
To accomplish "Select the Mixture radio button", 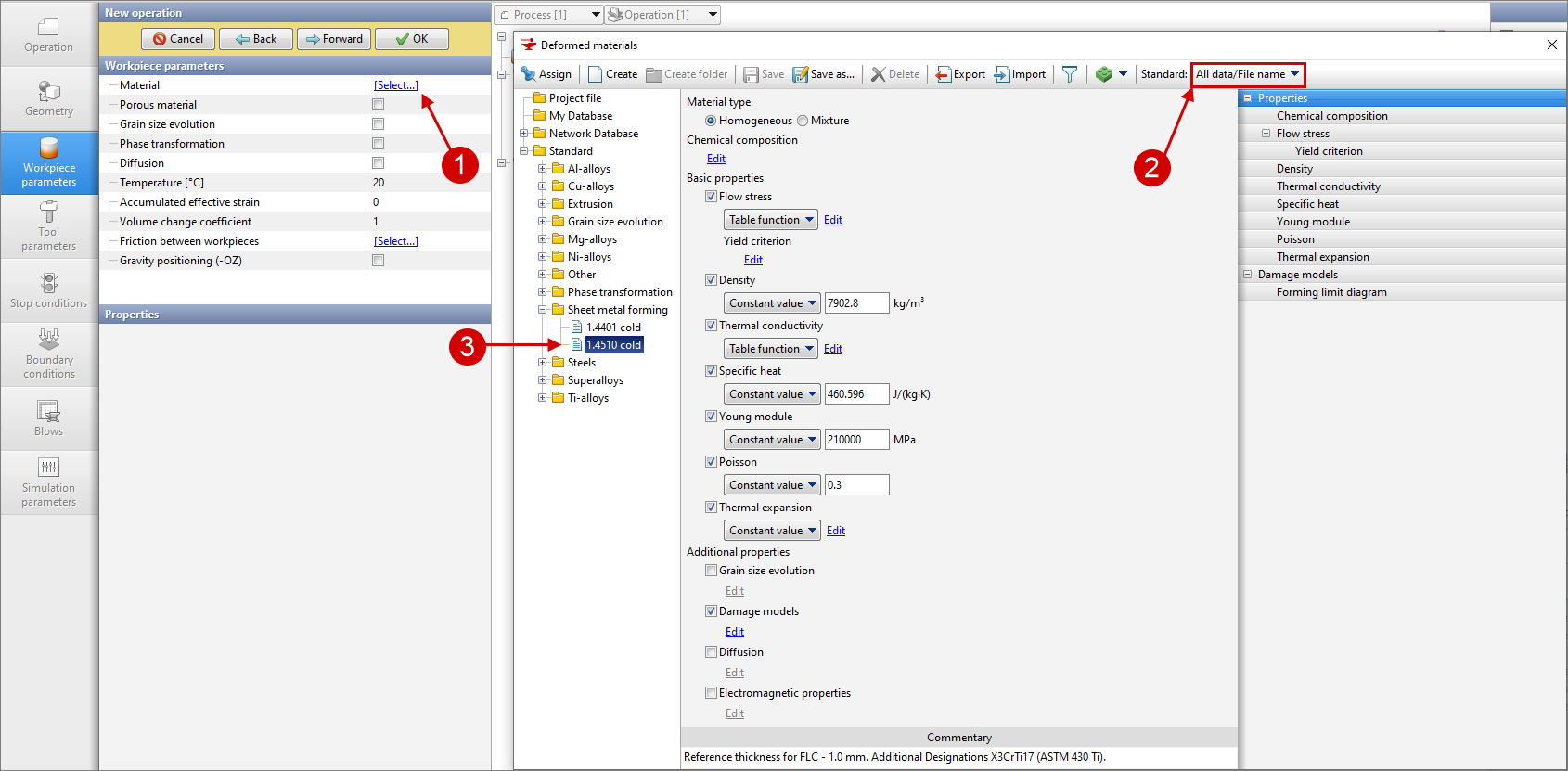I will pyautogui.click(x=803, y=121).
